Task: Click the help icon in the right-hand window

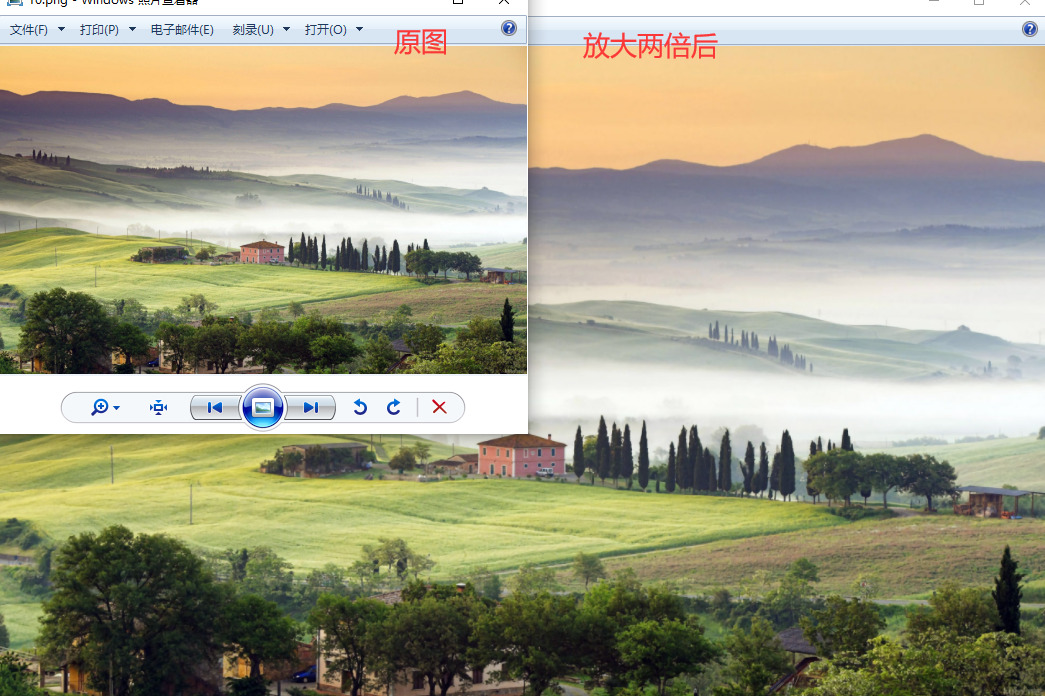Action: [1029, 29]
